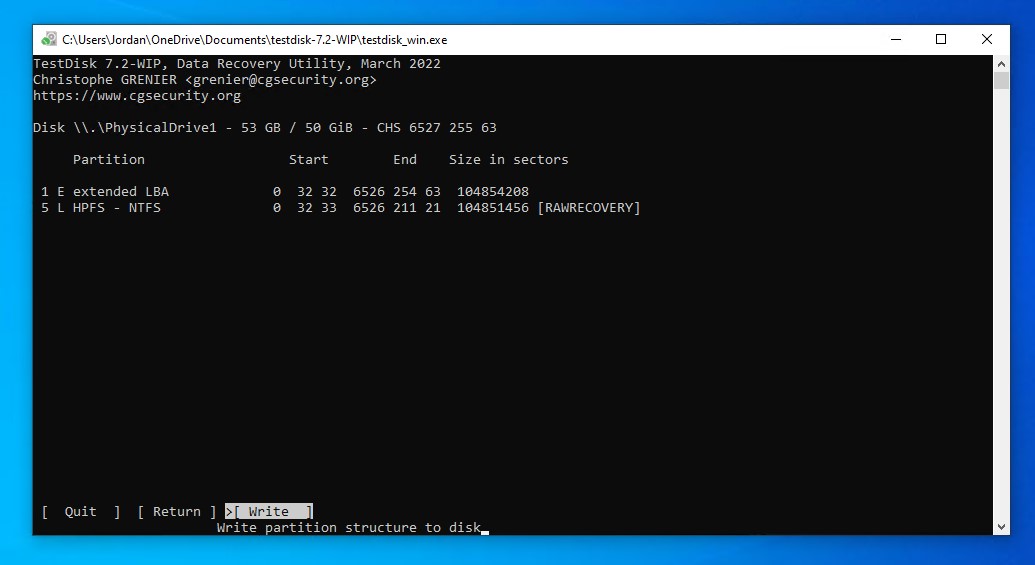Click the HPFS - NTFS partition row

(340, 208)
